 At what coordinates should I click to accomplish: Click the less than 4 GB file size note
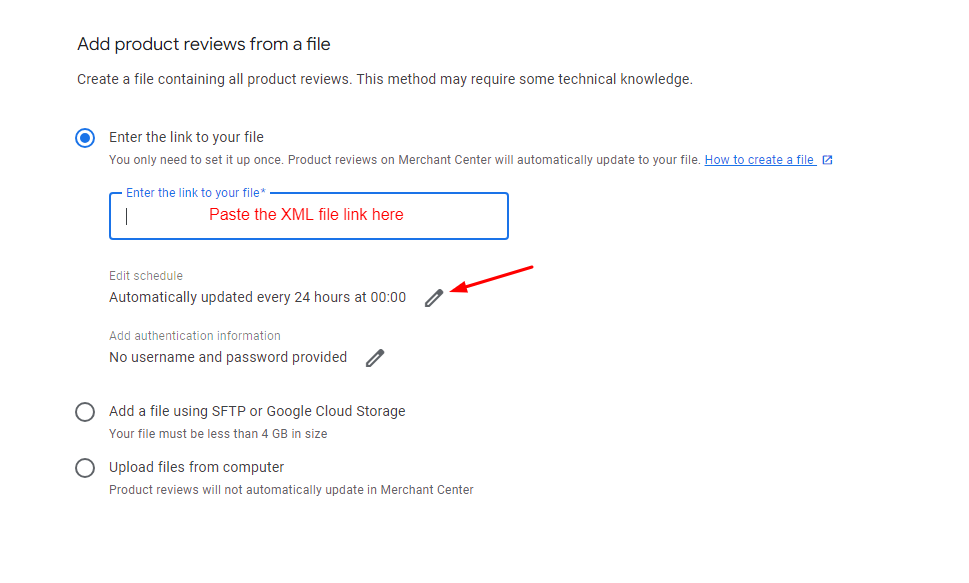(x=218, y=434)
